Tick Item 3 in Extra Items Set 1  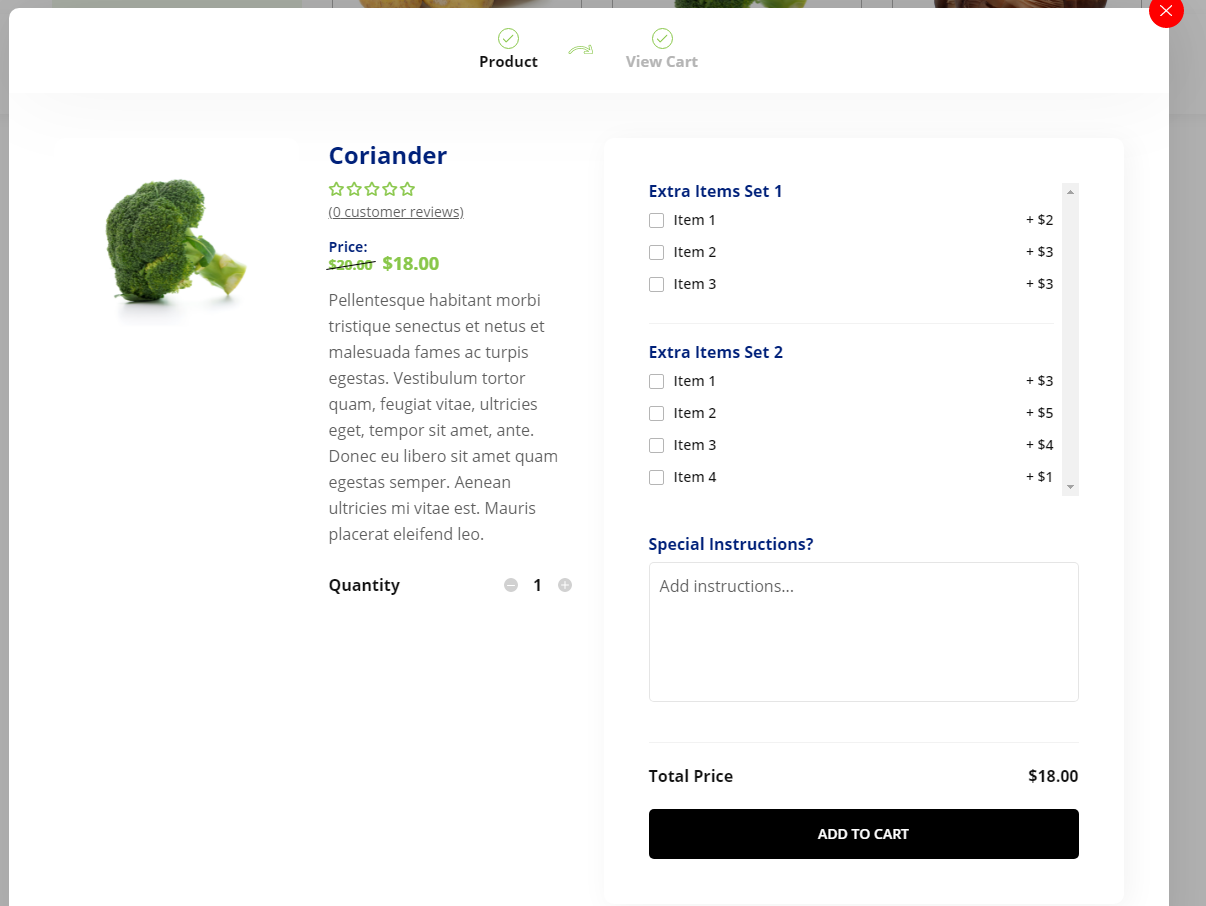(657, 284)
